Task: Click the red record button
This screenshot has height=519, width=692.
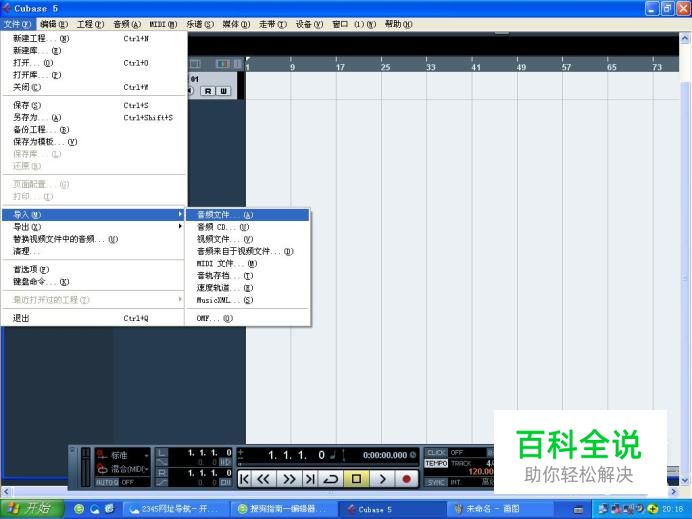Action: (406, 479)
